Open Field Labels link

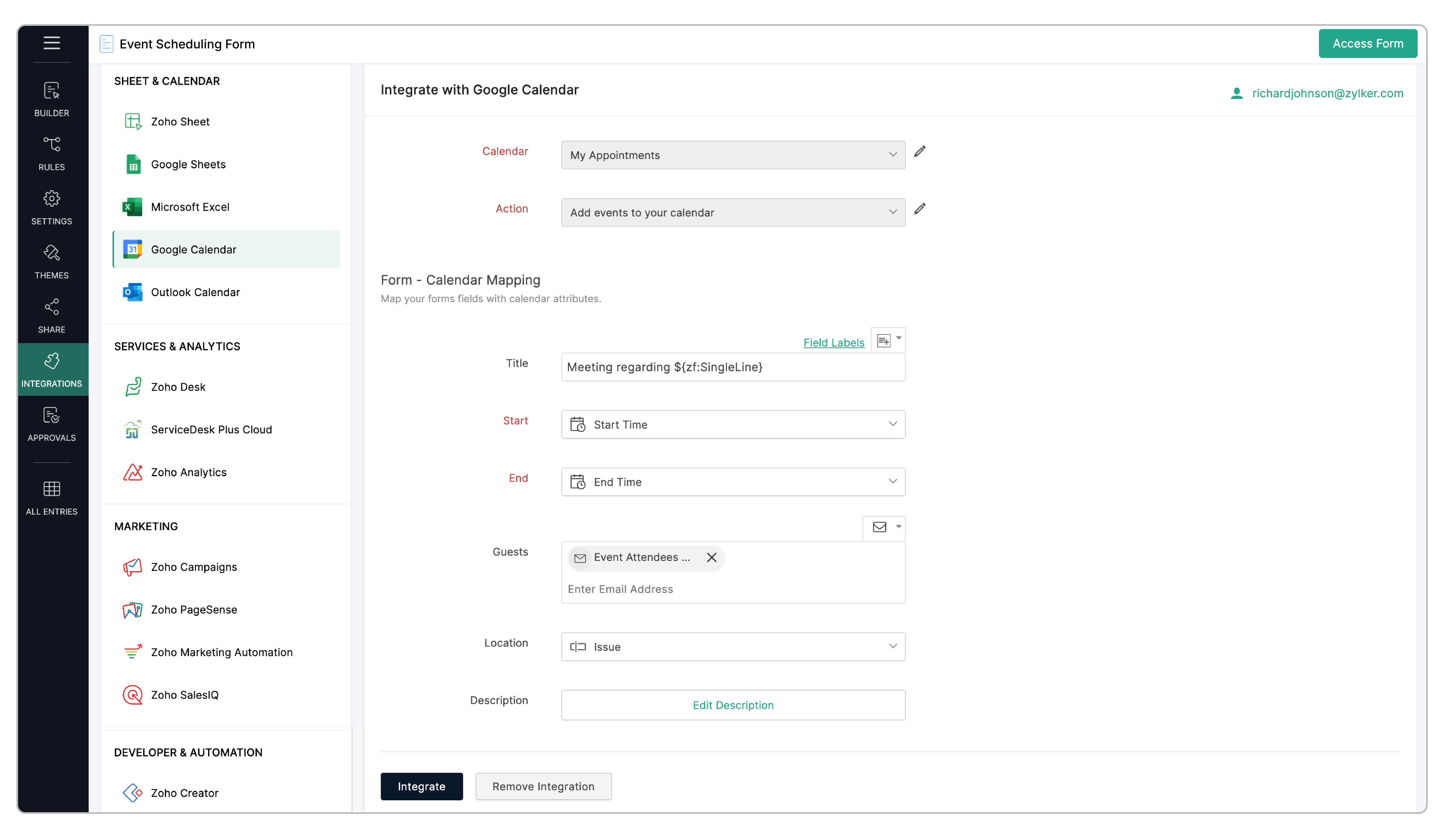coord(834,342)
